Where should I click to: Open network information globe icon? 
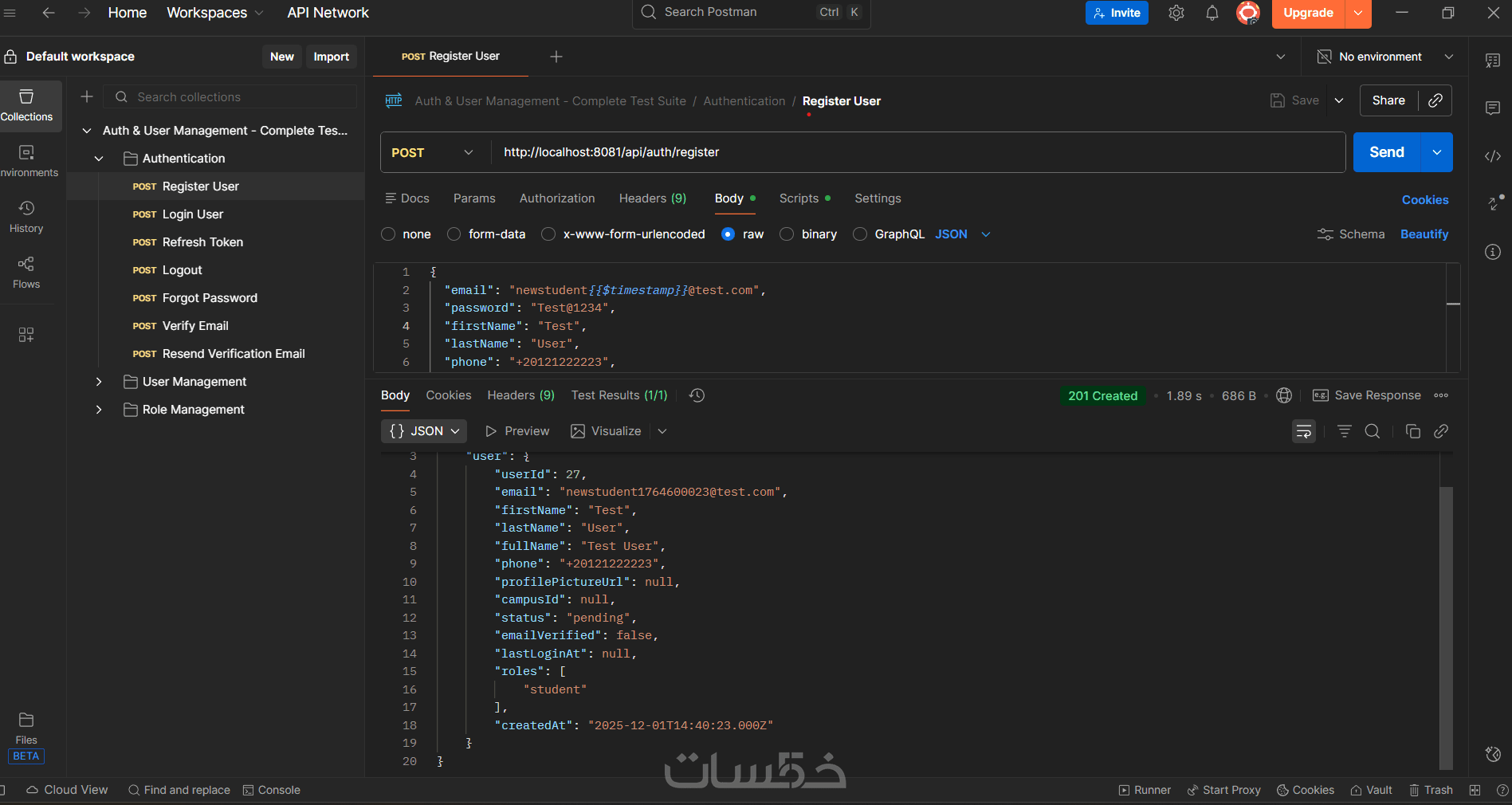1284,395
